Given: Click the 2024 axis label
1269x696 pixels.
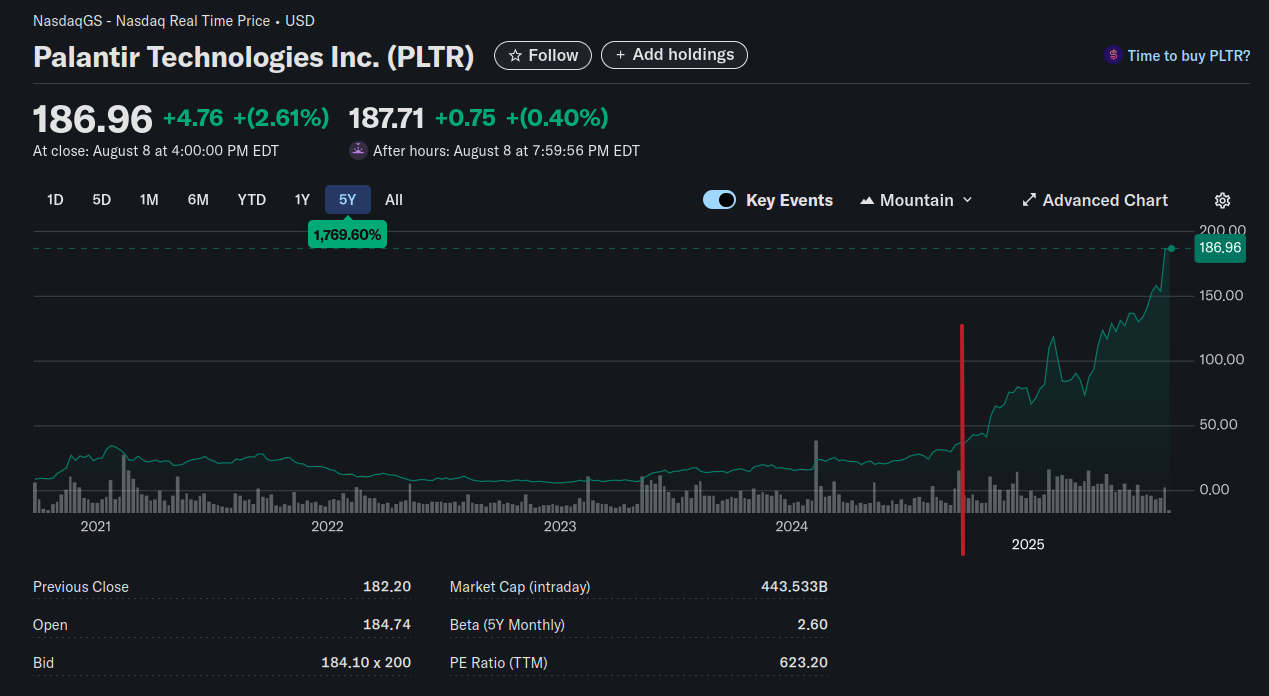Looking at the screenshot, I should (792, 526).
